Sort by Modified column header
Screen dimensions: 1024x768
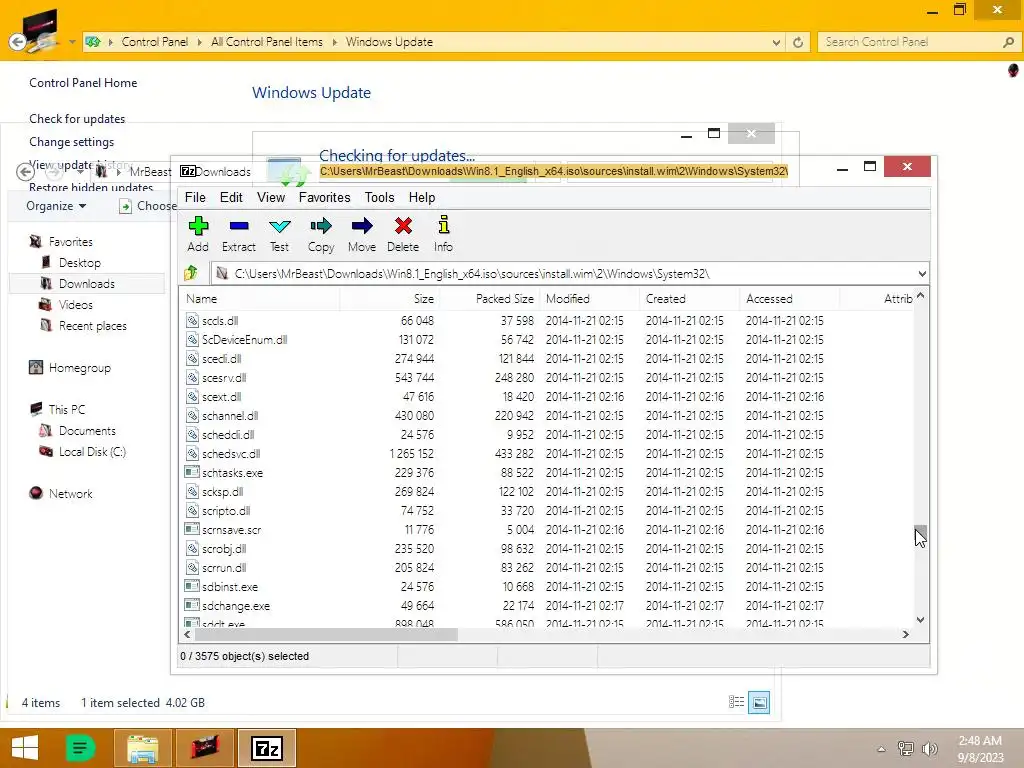click(590, 298)
